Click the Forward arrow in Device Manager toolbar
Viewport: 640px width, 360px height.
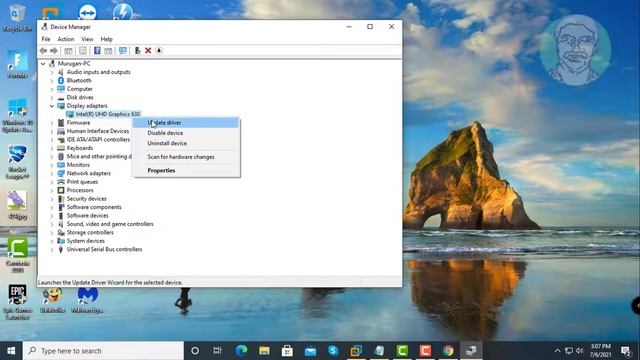(54, 51)
